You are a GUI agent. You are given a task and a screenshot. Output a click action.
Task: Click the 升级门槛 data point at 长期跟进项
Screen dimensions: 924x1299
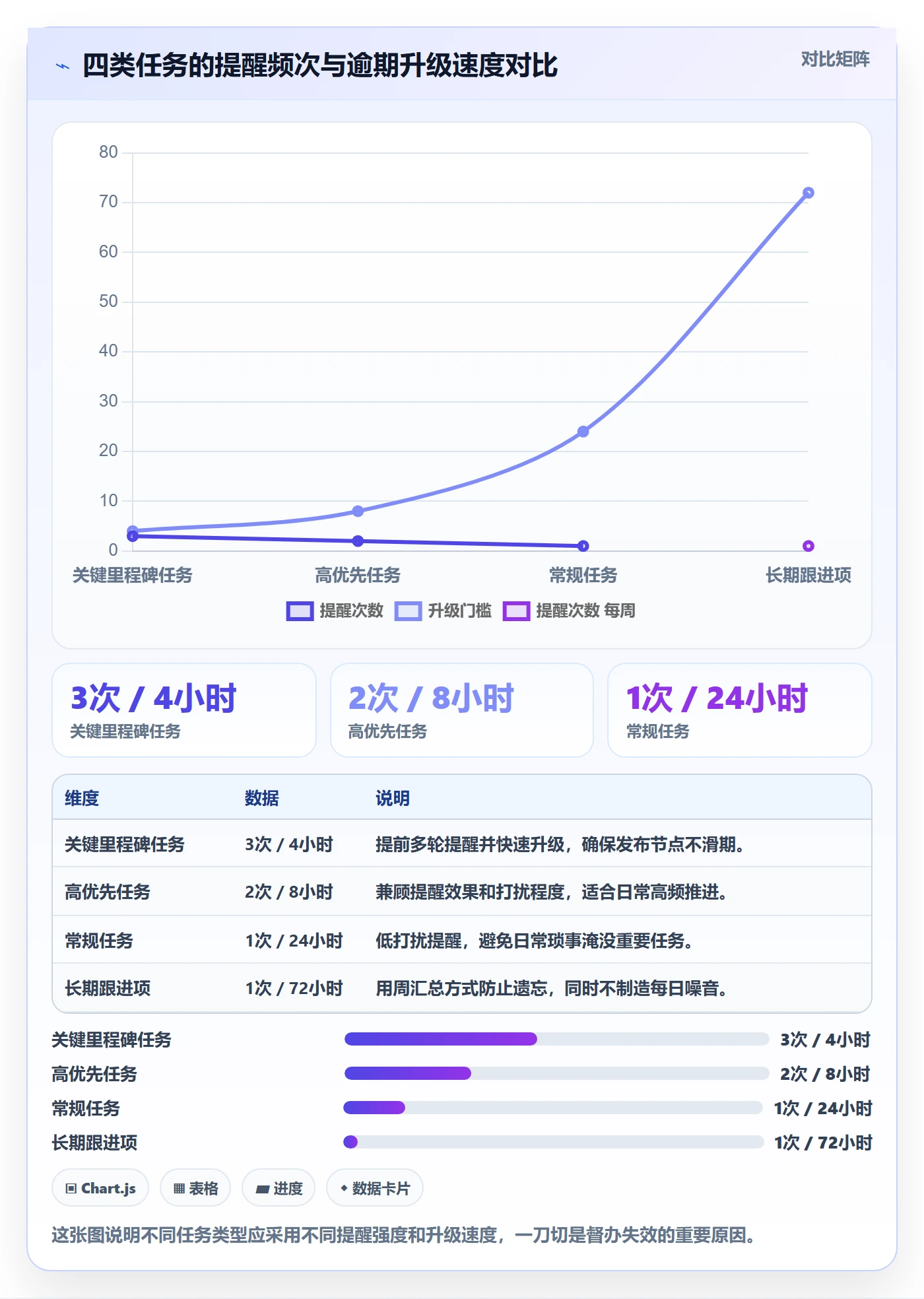coord(808,193)
